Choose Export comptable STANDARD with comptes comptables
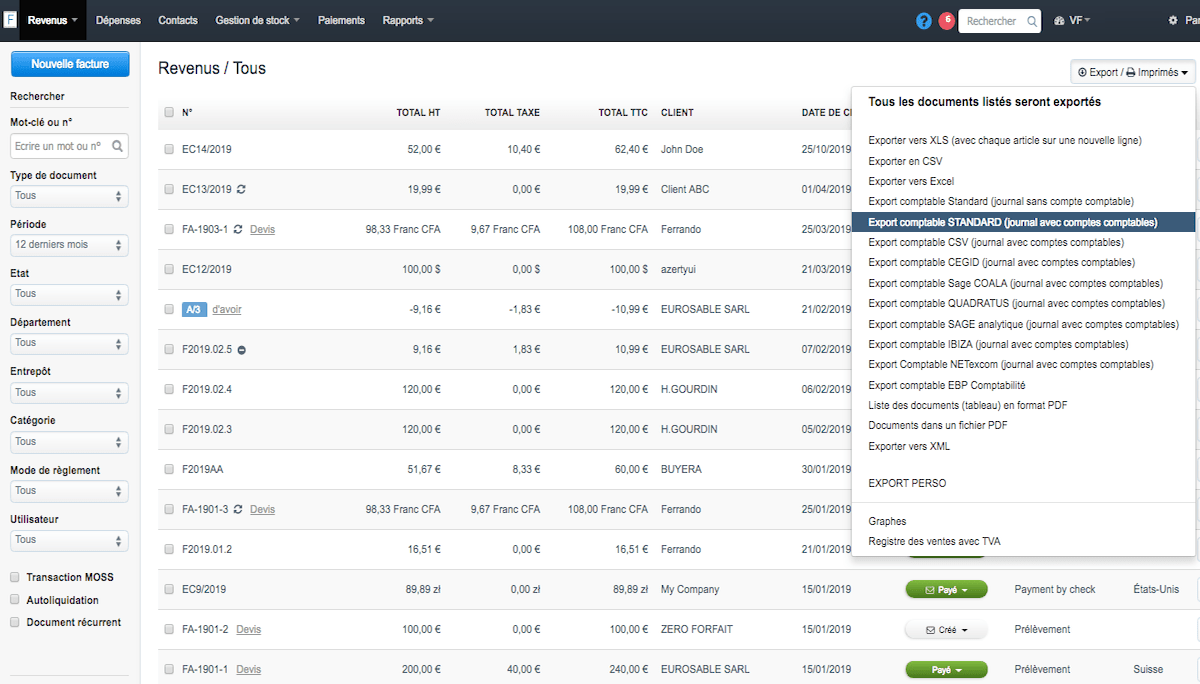Screen dimensions: 1200x684 pyautogui.click(x=1012, y=222)
